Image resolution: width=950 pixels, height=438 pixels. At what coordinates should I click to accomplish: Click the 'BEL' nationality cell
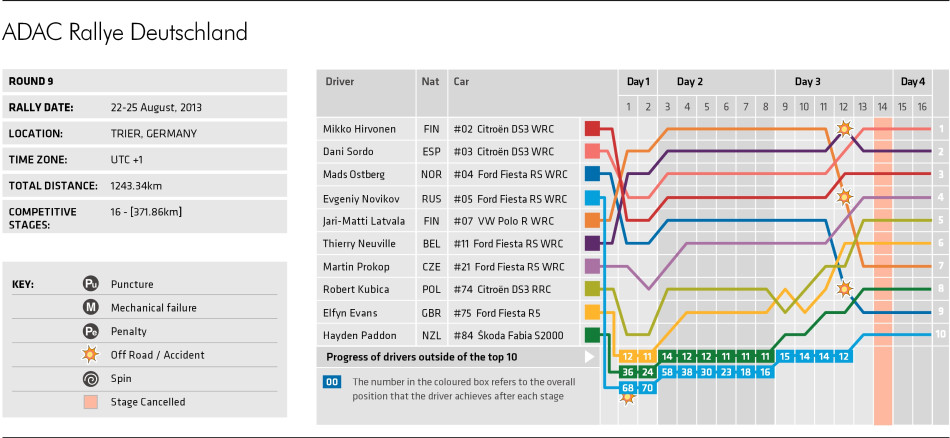tap(430, 244)
